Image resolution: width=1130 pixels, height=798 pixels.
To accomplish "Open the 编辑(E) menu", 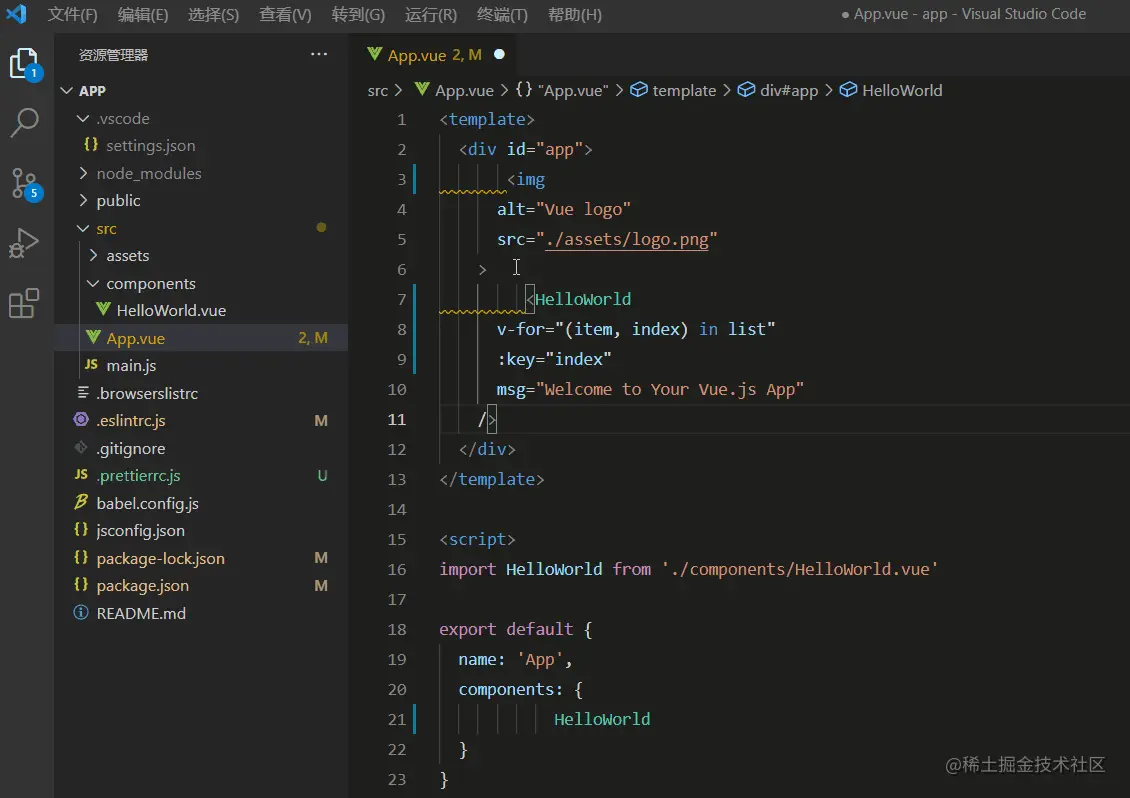I will (143, 14).
